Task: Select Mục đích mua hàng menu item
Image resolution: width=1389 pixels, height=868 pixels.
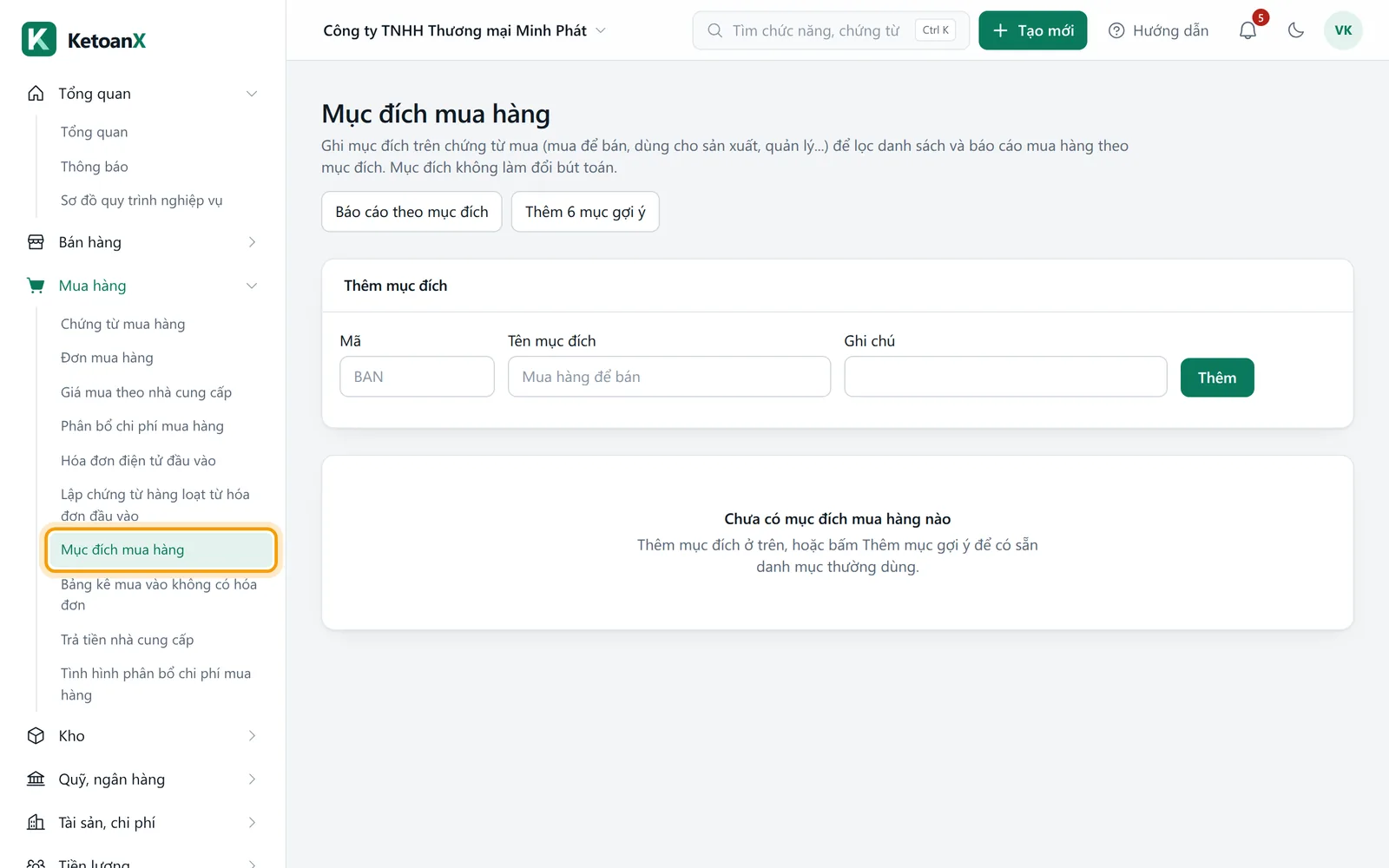Action: pos(161,550)
